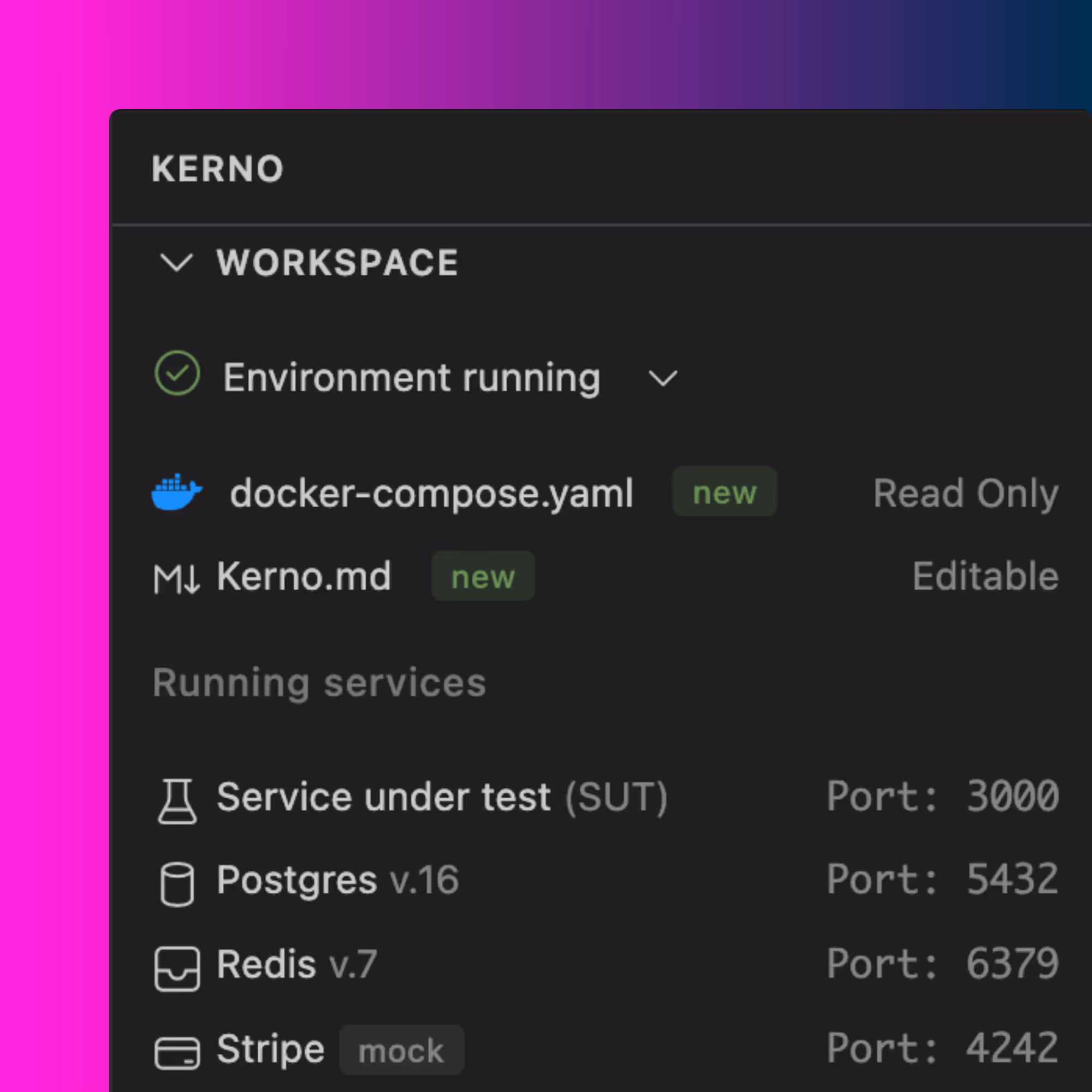Click the Read Only label
This screenshot has height=1092, width=1092.
click(x=965, y=494)
